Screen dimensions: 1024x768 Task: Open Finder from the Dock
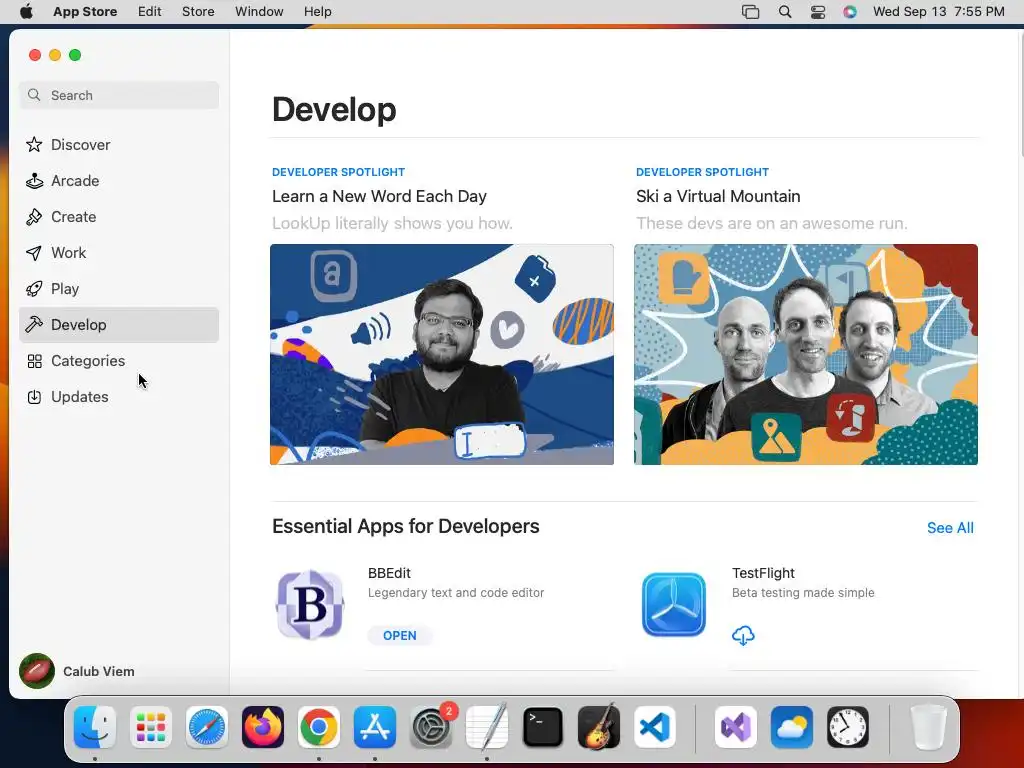coord(95,727)
